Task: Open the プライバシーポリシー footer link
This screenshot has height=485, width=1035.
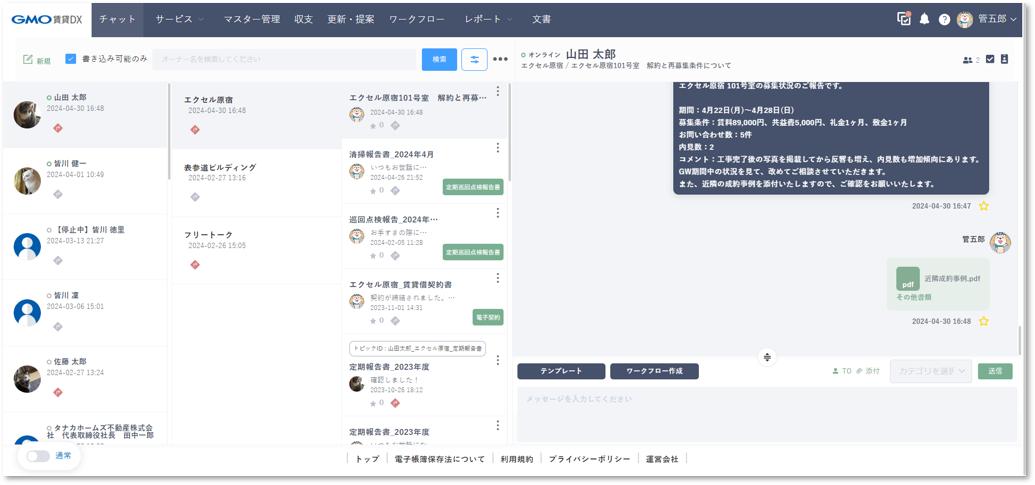Action: (589, 459)
